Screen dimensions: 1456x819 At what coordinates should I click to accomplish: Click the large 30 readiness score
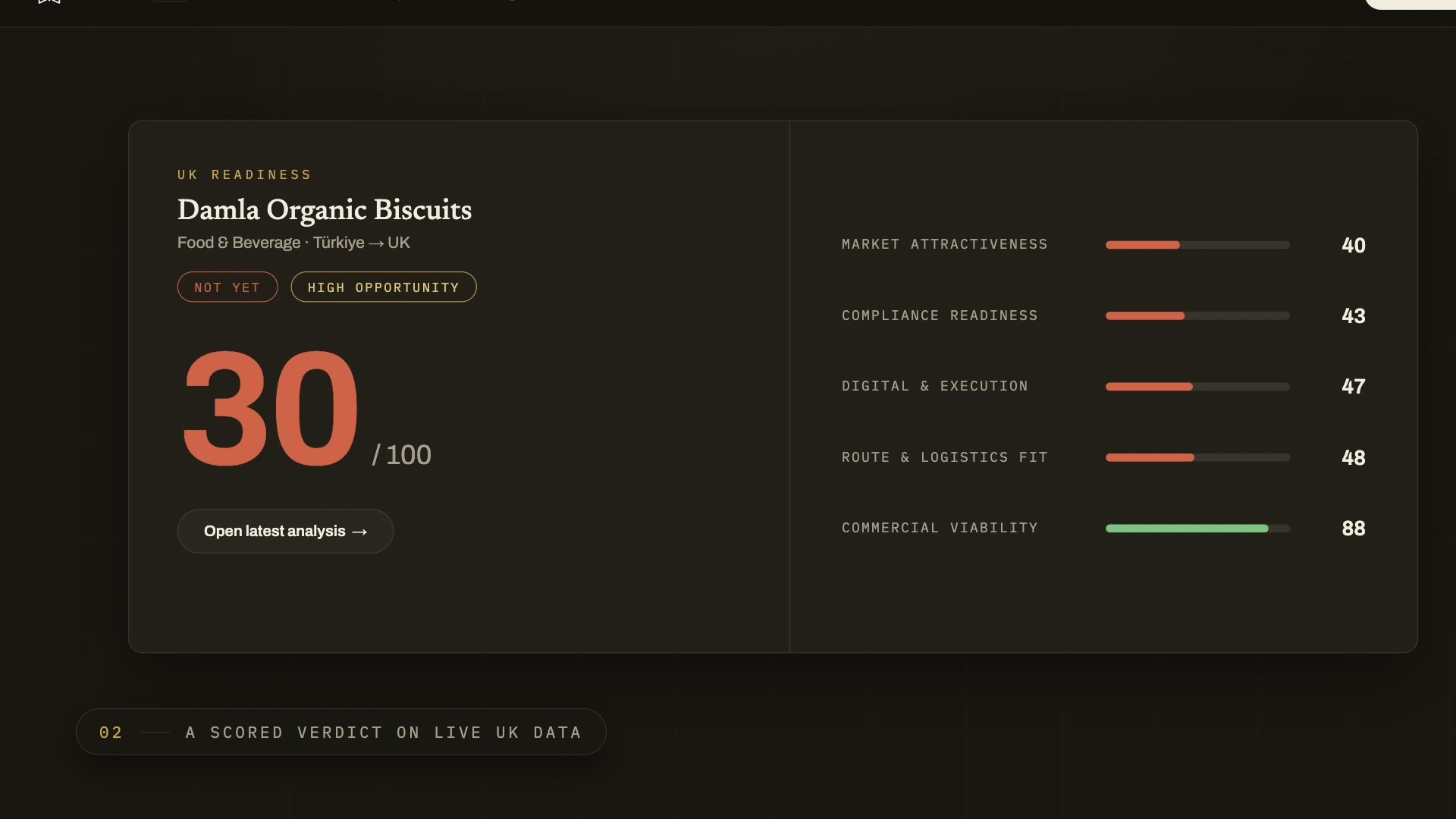click(271, 409)
